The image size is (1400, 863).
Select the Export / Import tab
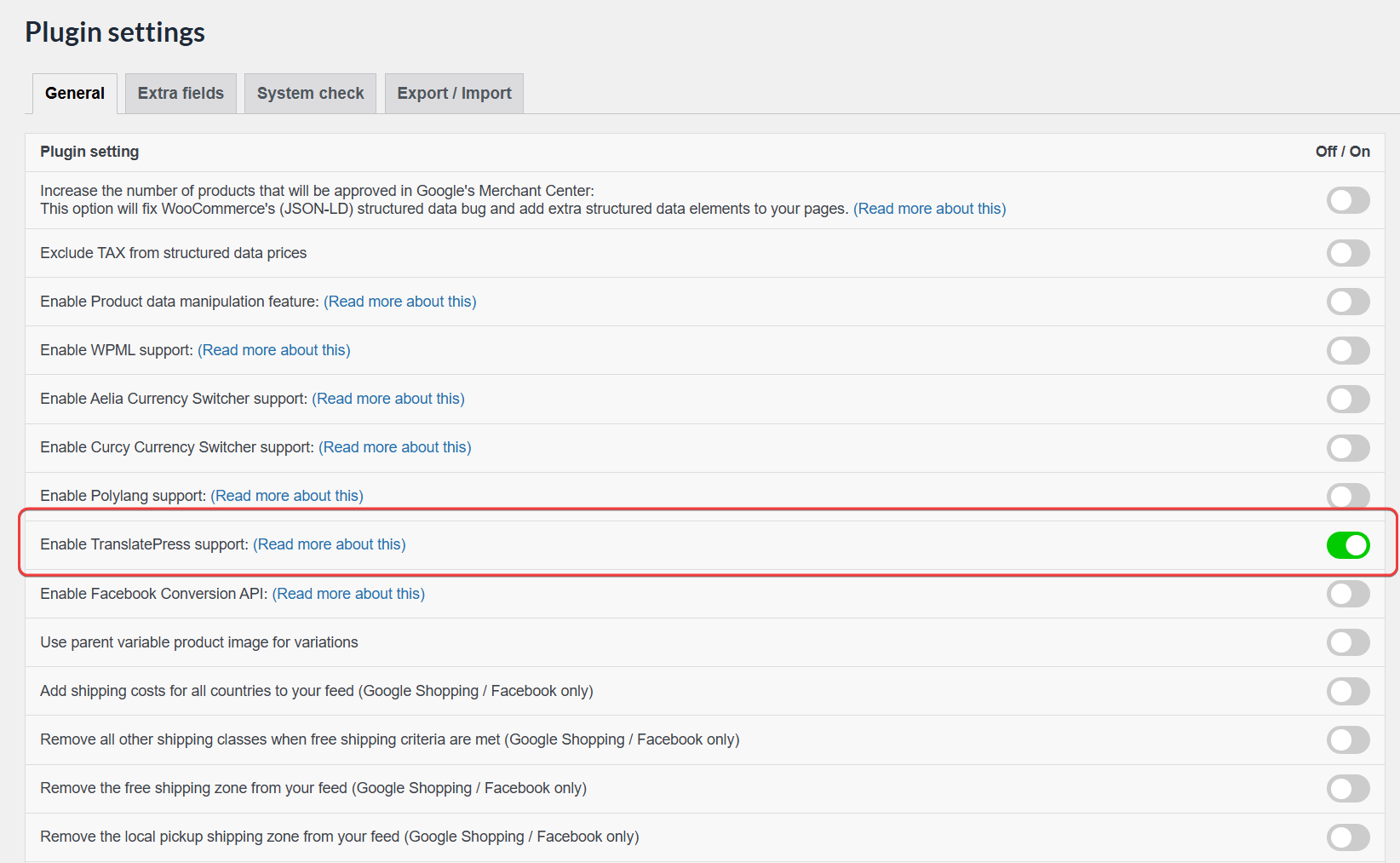tap(454, 94)
